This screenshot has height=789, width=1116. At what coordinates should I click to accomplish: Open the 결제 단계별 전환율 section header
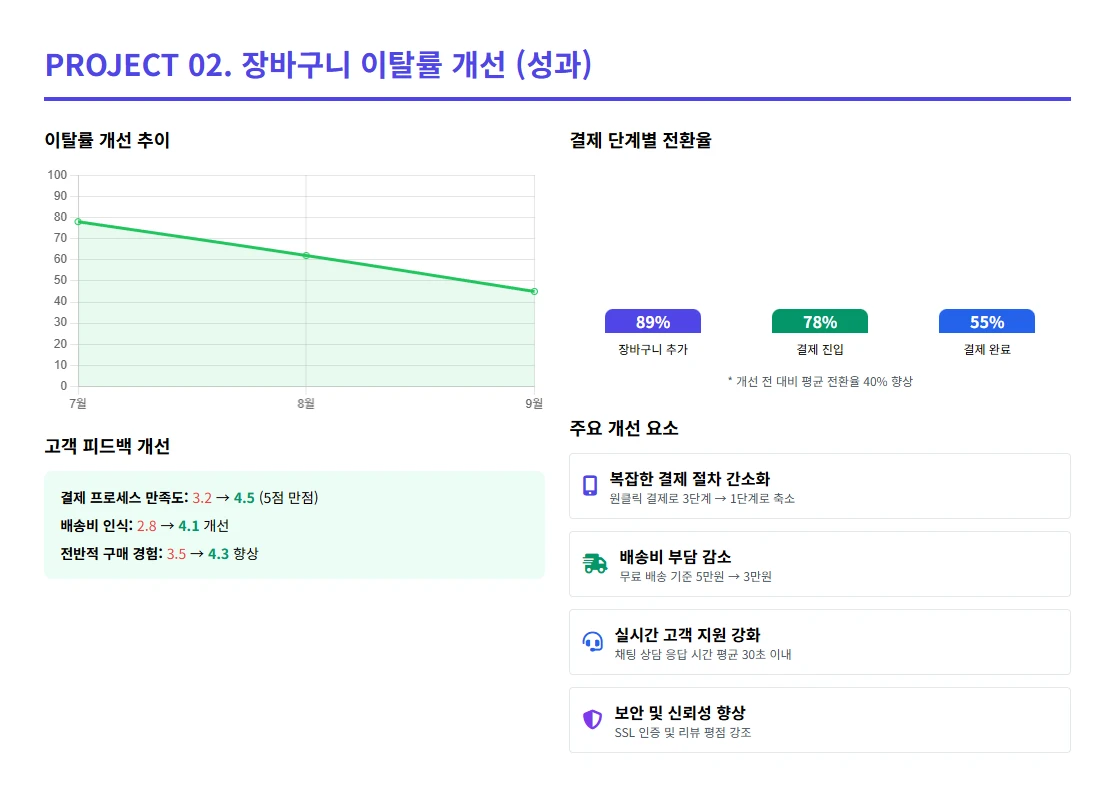(x=644, y=140)
